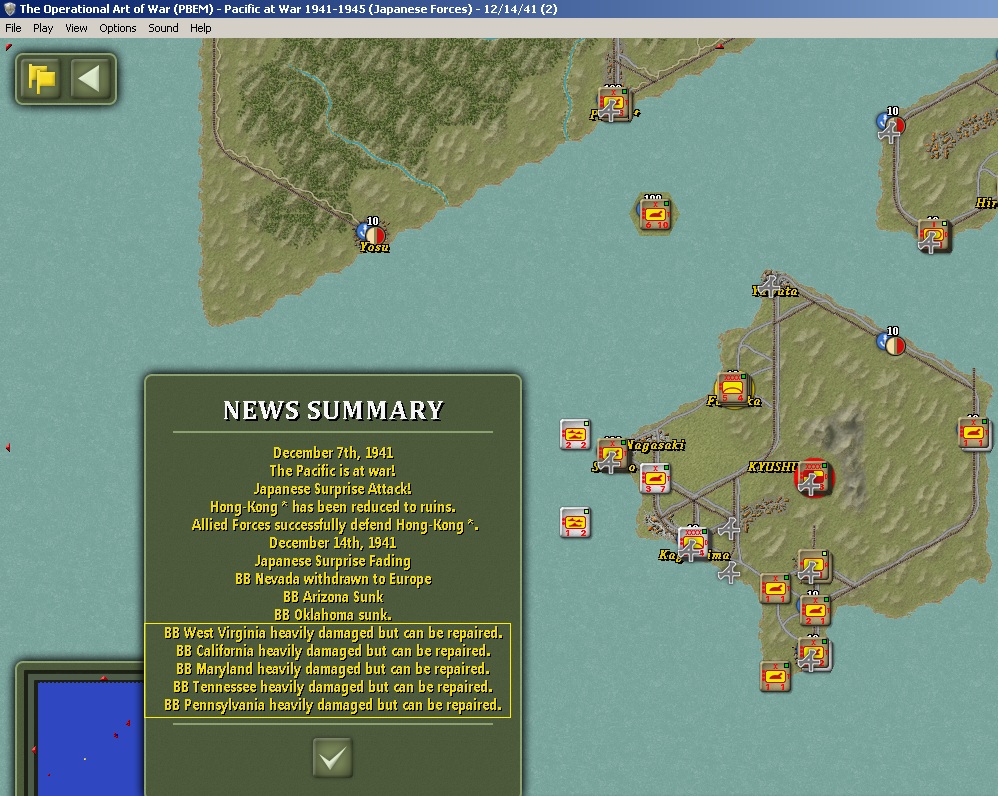Click the 'Japanese Surprise Fading' line

pos(333,561)
